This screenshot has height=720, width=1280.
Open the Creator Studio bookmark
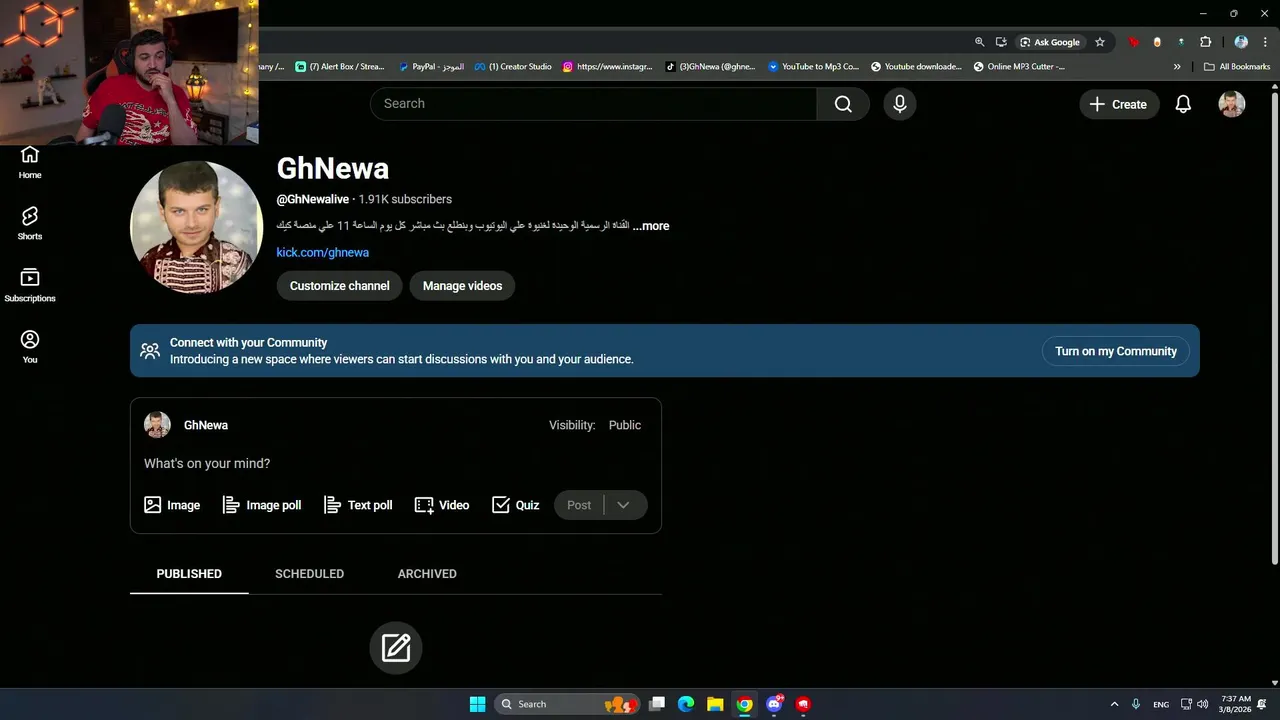pos(513,67)
